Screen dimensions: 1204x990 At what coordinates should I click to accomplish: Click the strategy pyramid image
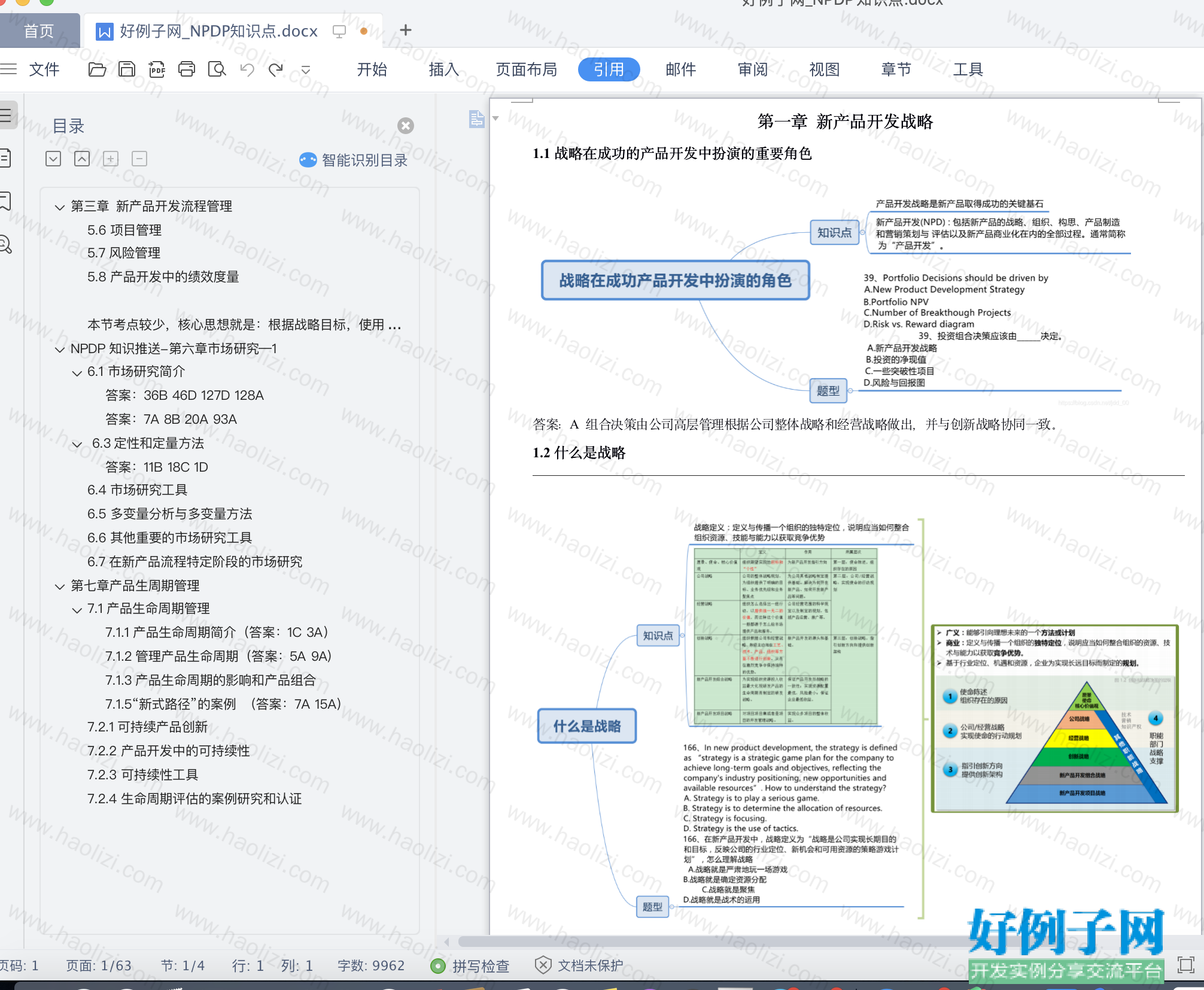tap(1054, 718)
